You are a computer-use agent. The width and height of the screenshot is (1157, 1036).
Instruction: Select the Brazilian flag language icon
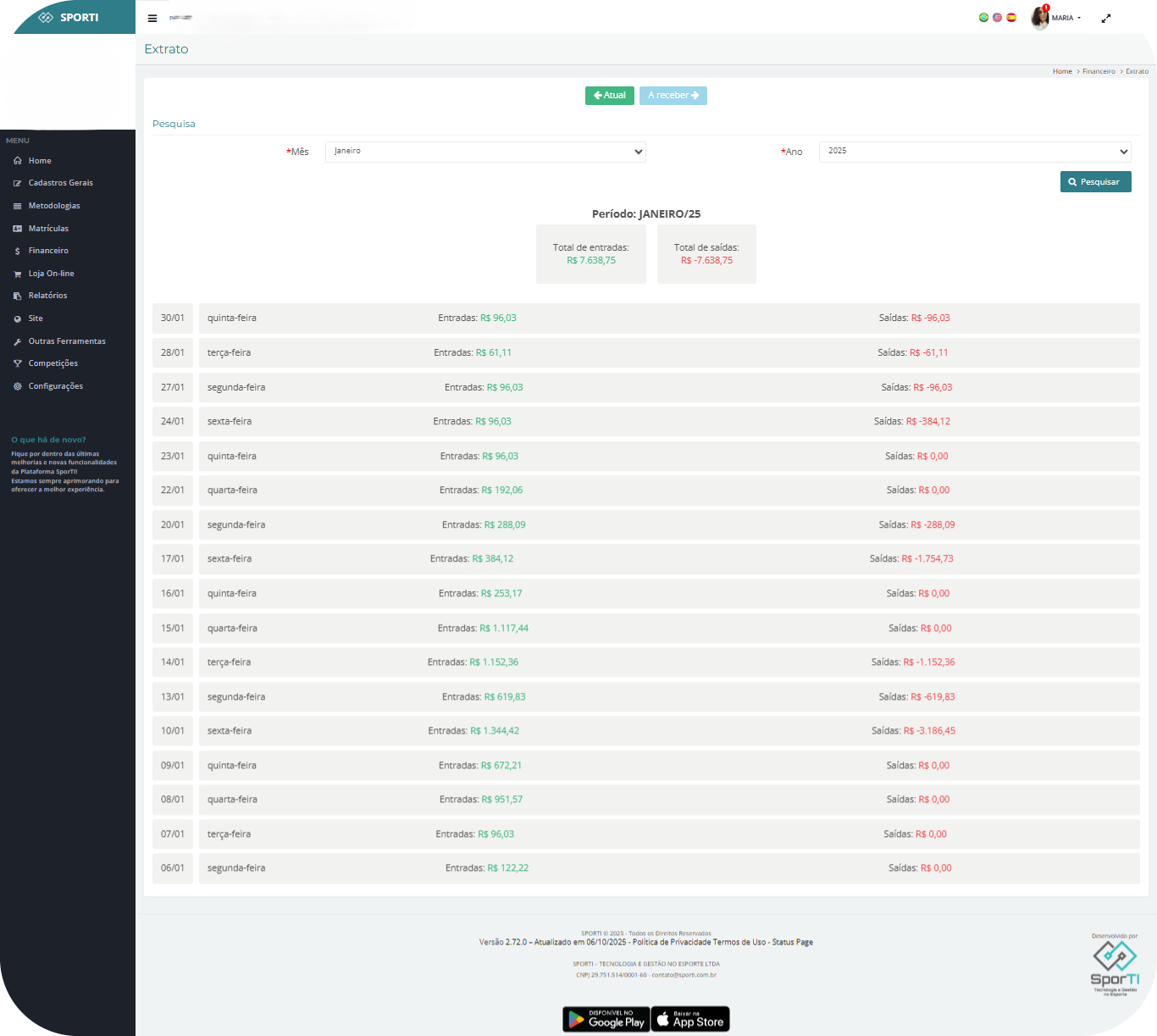coord(983,18)
